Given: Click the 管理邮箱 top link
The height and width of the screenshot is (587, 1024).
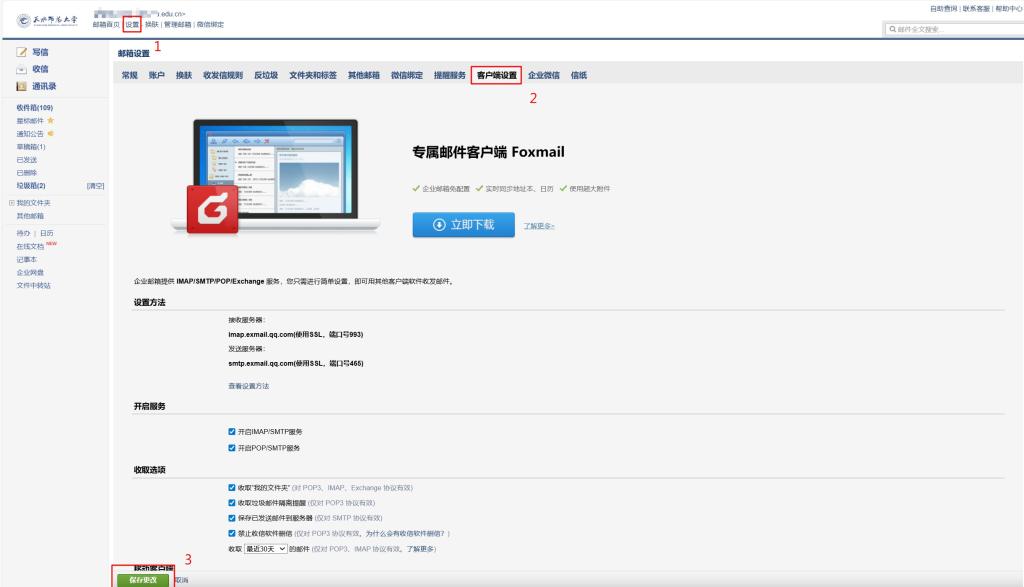Looking at the screenshot, I should pyautogui.click(x=178, y=25).
